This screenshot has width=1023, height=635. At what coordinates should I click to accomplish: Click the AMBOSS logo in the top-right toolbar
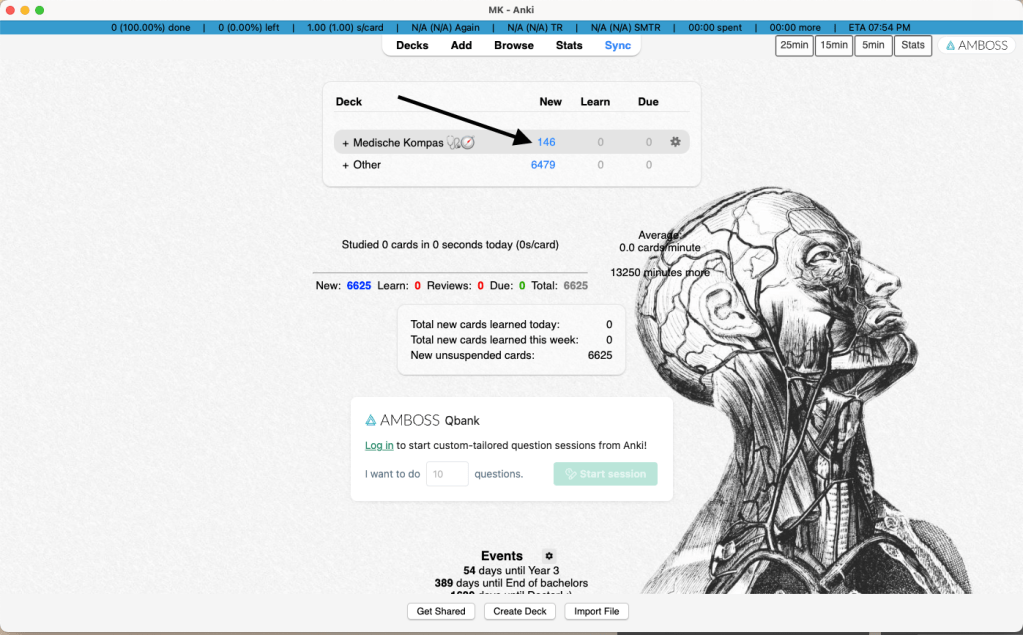click(x=975, y=45)
